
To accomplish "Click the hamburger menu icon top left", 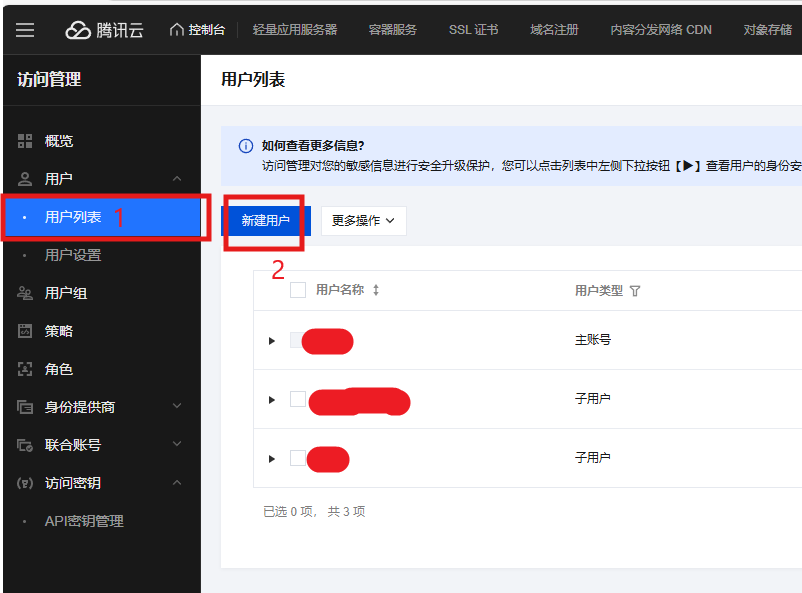I will pos(25,29).
